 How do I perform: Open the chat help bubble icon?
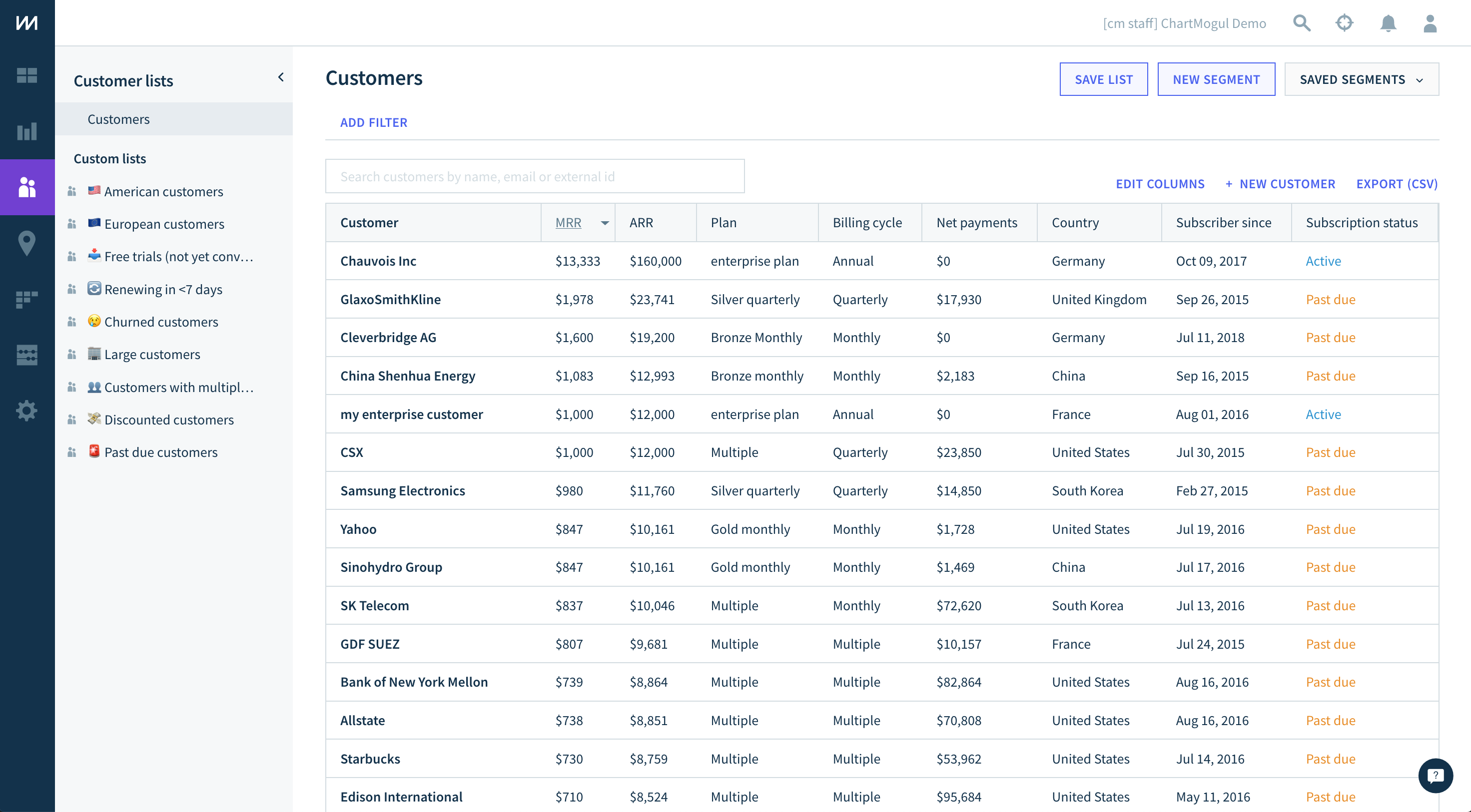point(1435,776)
